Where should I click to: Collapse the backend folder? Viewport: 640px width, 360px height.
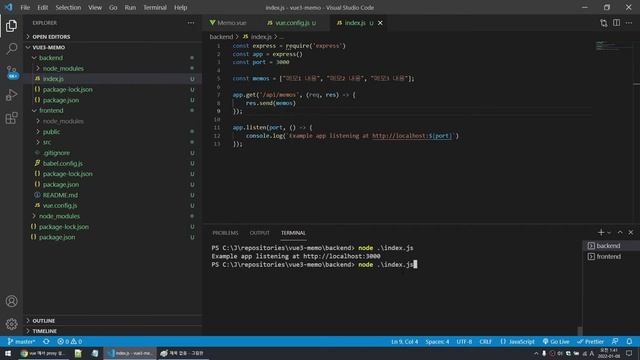(x=112, y=58)
